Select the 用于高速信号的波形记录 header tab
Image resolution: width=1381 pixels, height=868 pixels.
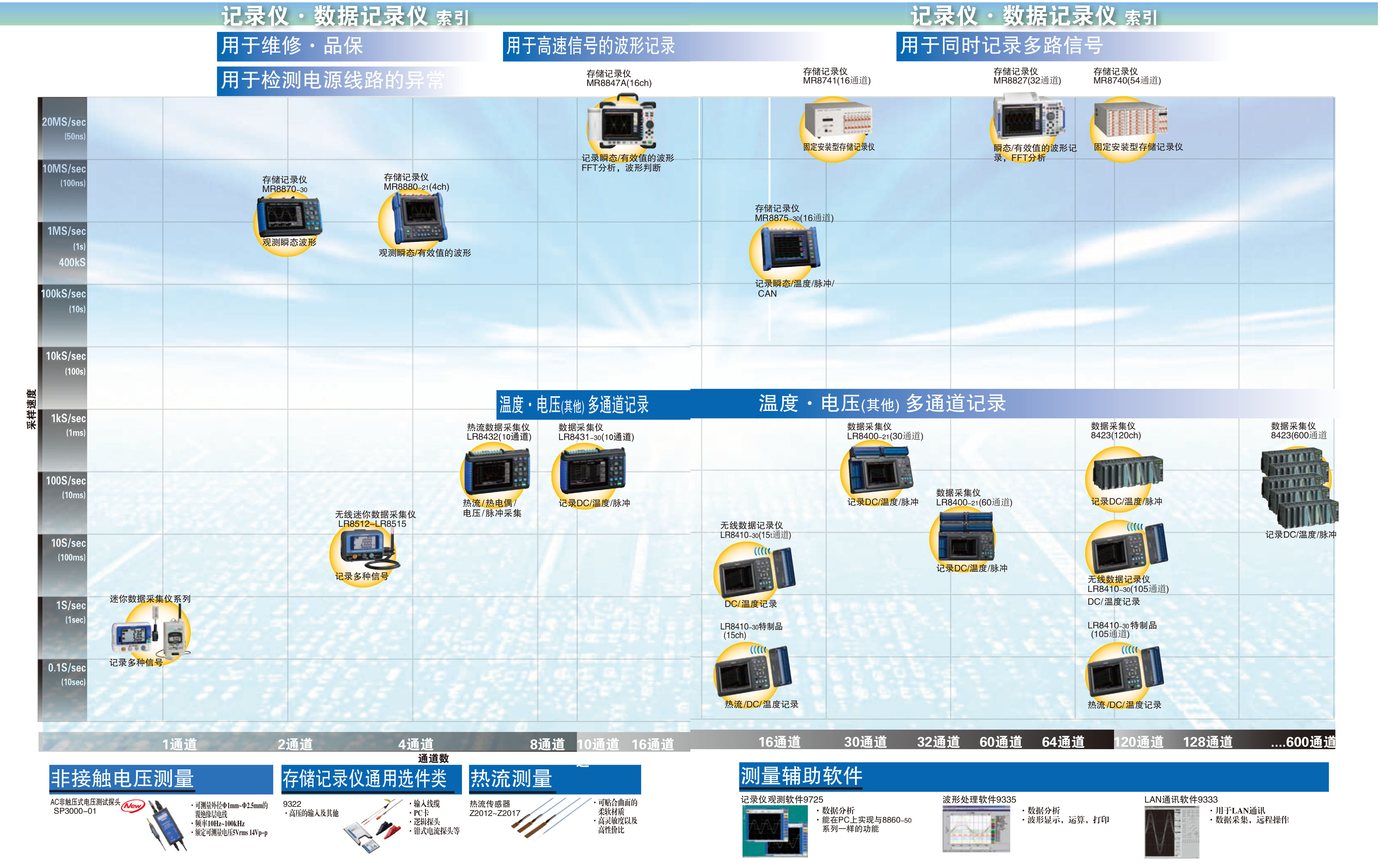(591, 46)
